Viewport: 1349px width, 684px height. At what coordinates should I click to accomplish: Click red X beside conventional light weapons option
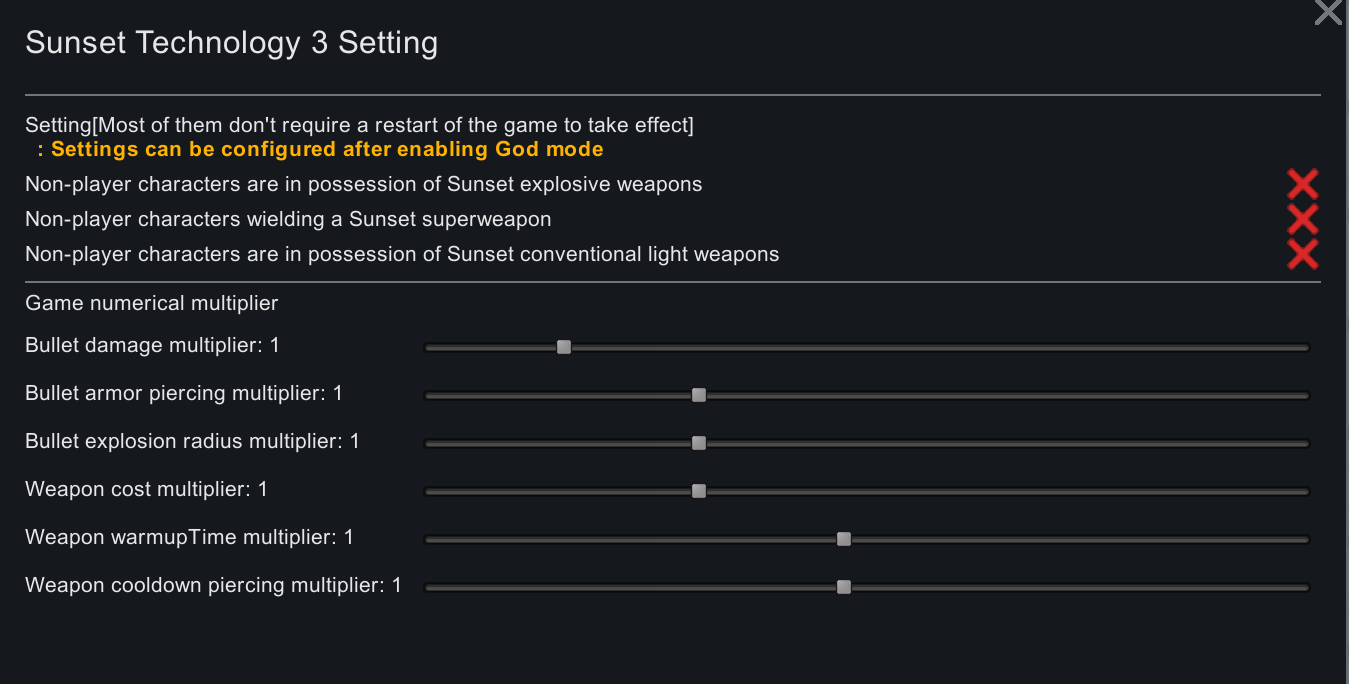tap(1302, 254)
